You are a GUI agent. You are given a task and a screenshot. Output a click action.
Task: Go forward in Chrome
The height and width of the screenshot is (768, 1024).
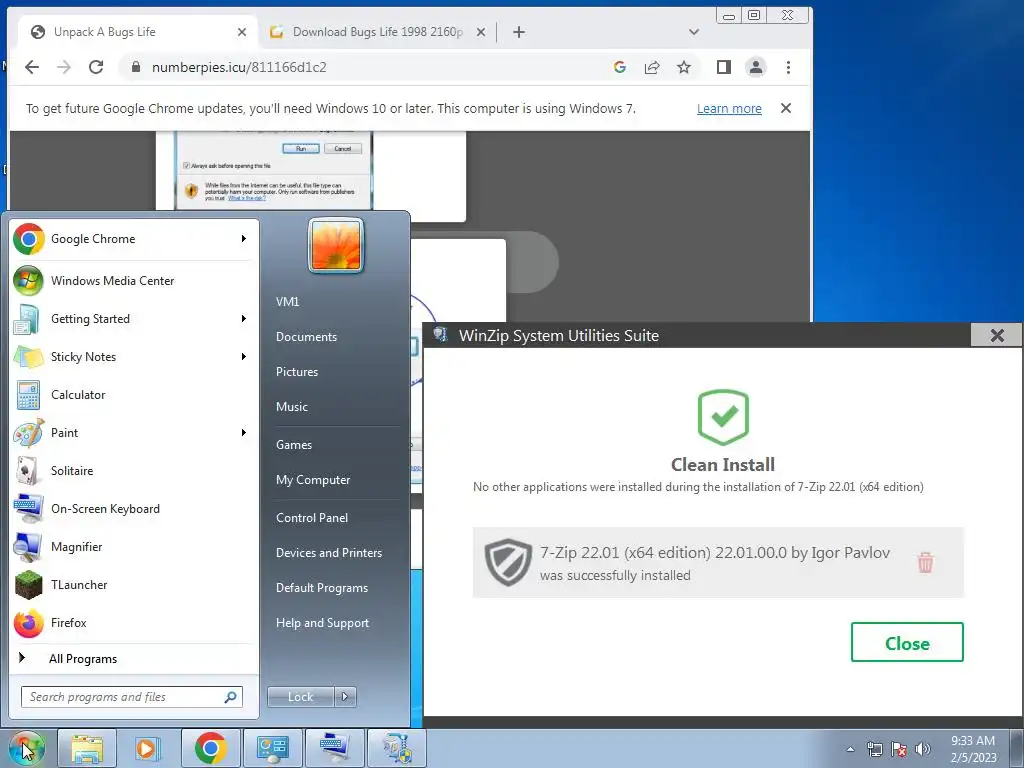pos(63,67)
